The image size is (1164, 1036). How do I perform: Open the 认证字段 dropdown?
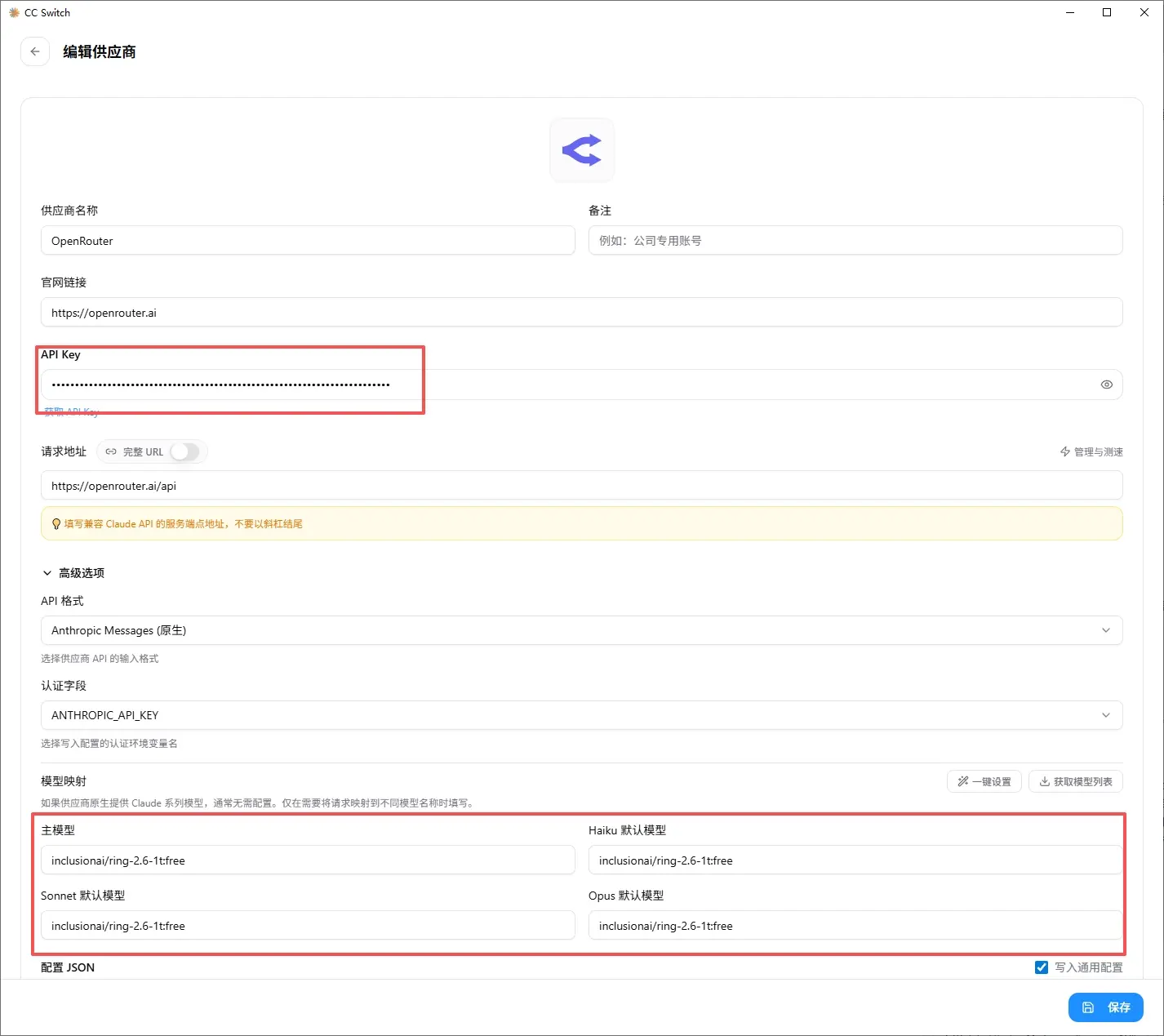tap(582, 715)
